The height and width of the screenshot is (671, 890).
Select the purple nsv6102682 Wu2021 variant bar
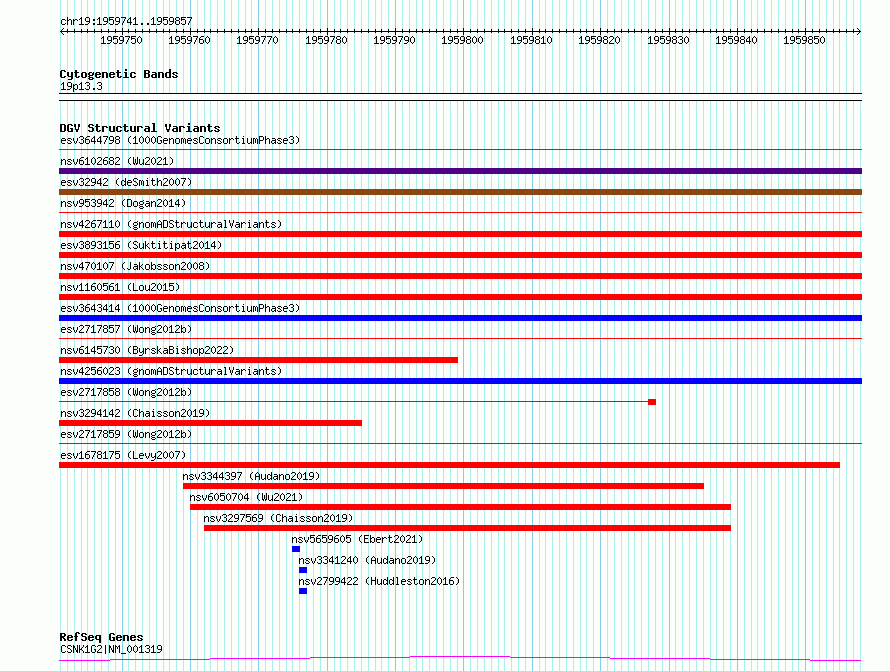460,171
